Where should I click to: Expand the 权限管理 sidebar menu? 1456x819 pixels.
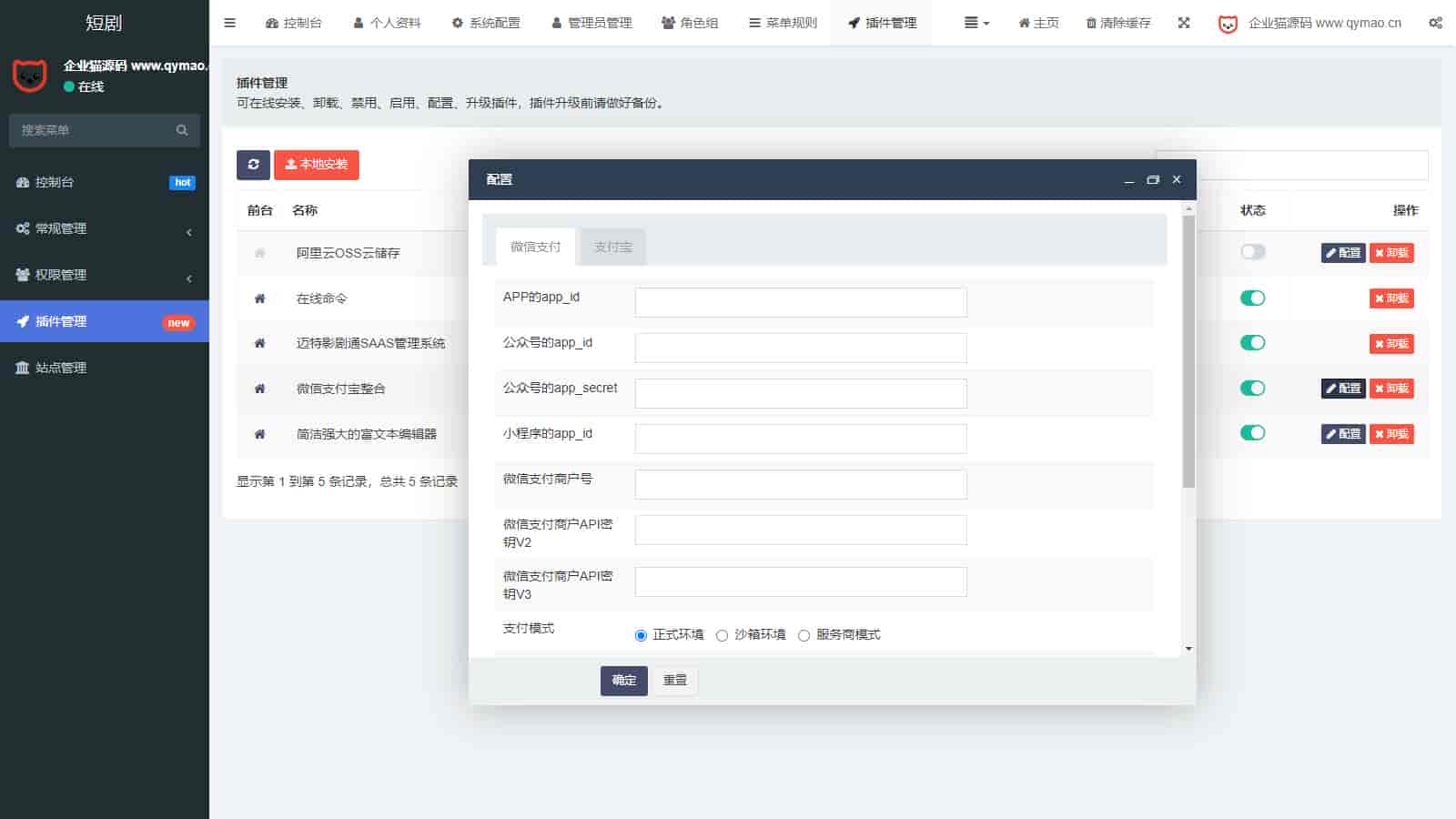(104, 275)
